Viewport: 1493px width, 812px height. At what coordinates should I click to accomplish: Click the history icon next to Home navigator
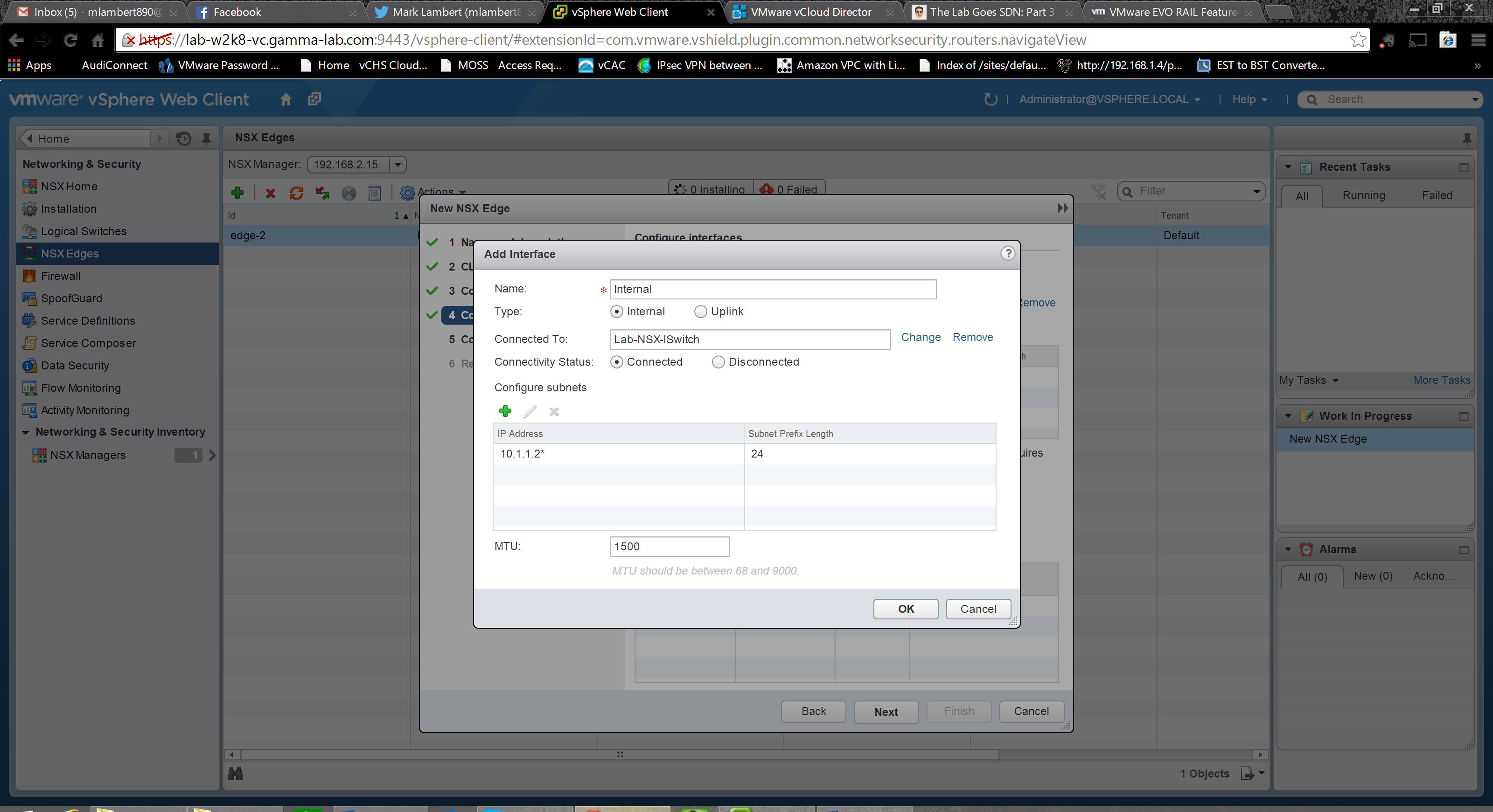tap(184, 139)
